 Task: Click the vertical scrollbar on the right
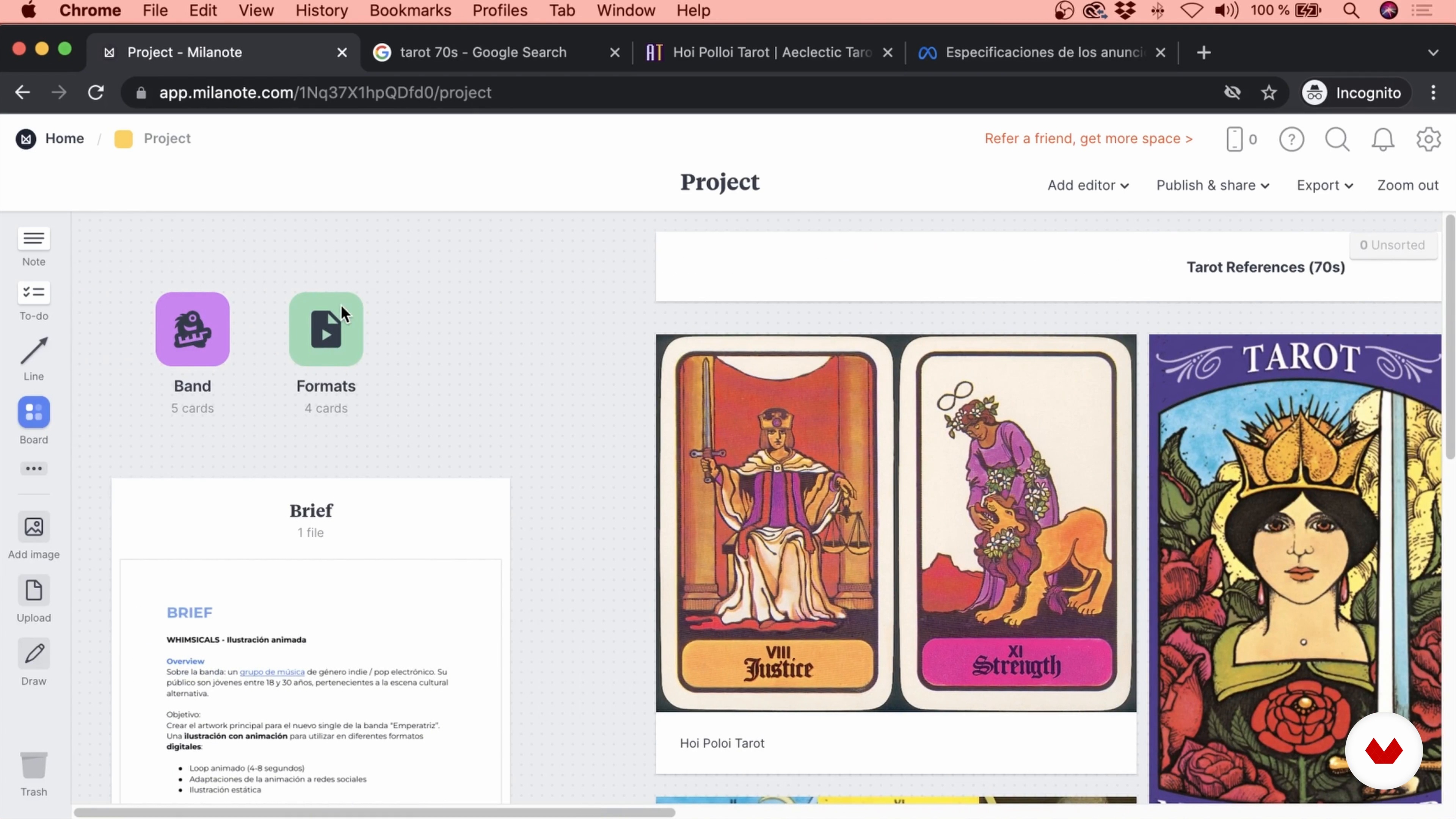point(1450,336)
